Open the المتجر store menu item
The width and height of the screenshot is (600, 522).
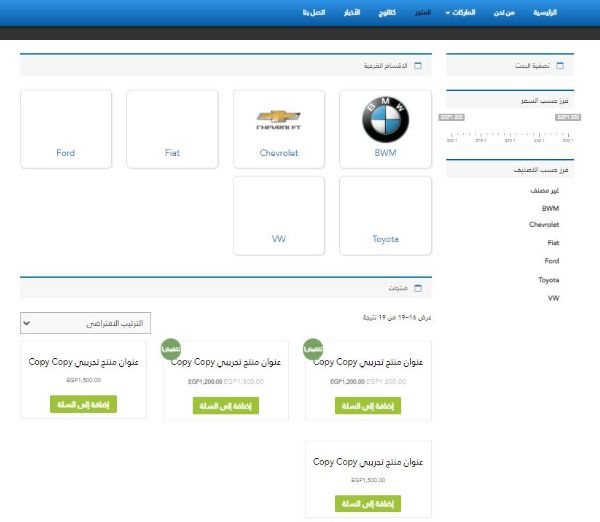[x=423, y=13]
